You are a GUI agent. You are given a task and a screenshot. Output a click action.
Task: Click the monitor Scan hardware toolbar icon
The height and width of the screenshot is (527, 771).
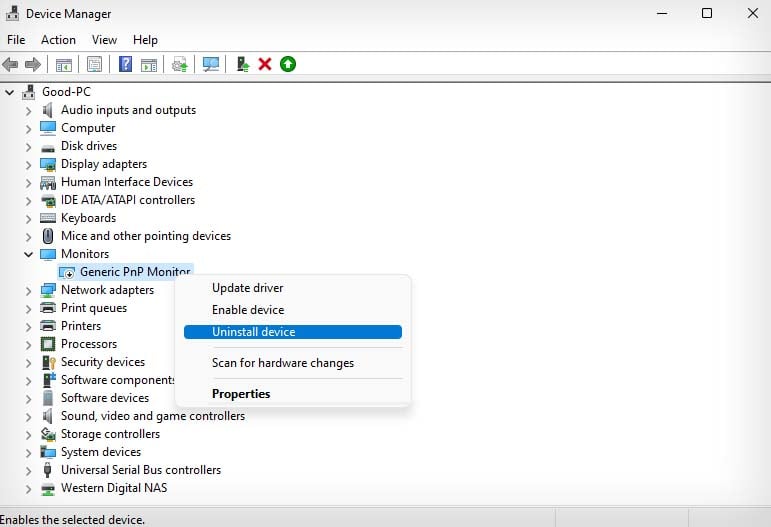click(211, 64)
